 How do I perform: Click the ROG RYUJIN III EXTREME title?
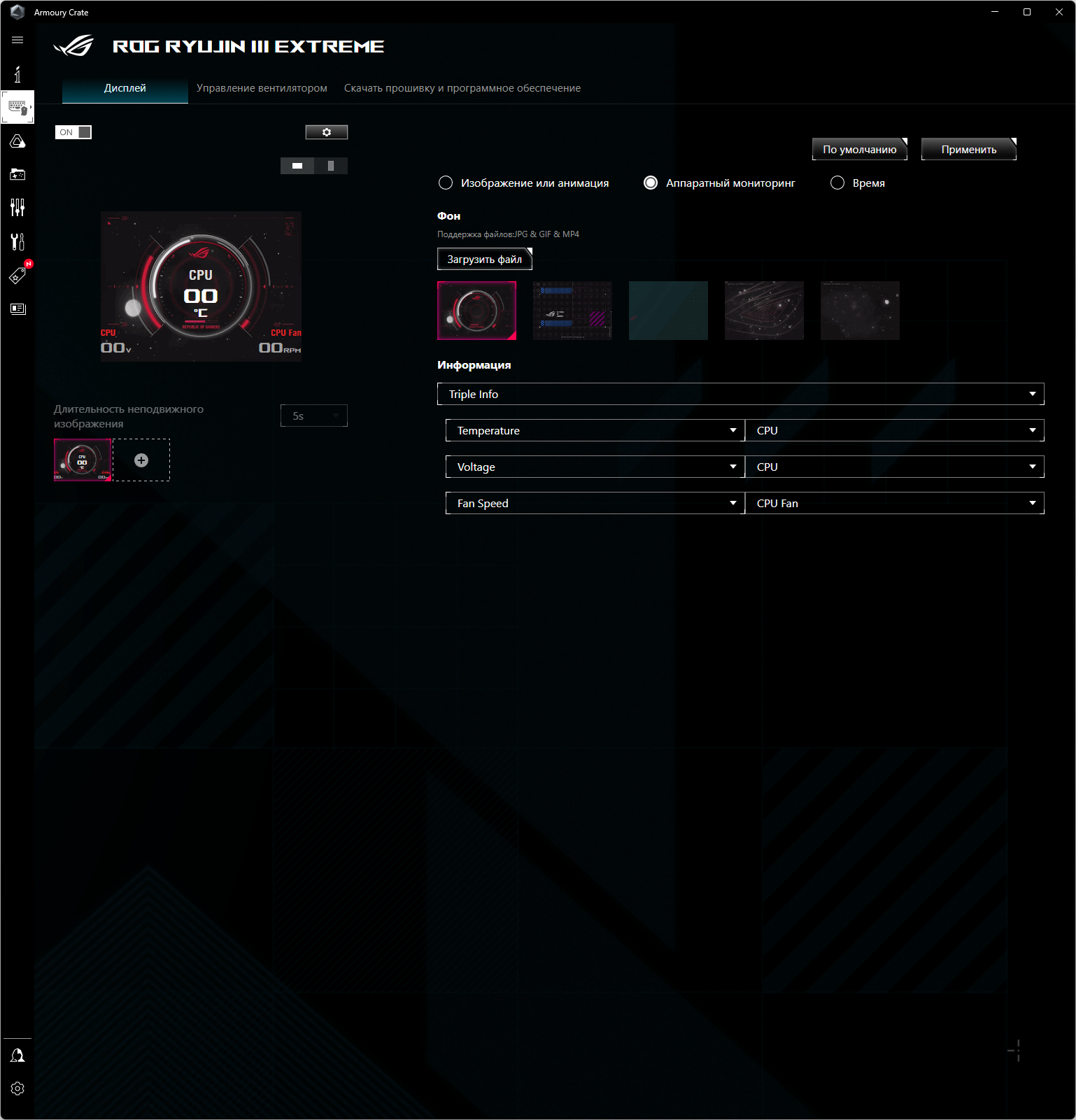(248, 46)
